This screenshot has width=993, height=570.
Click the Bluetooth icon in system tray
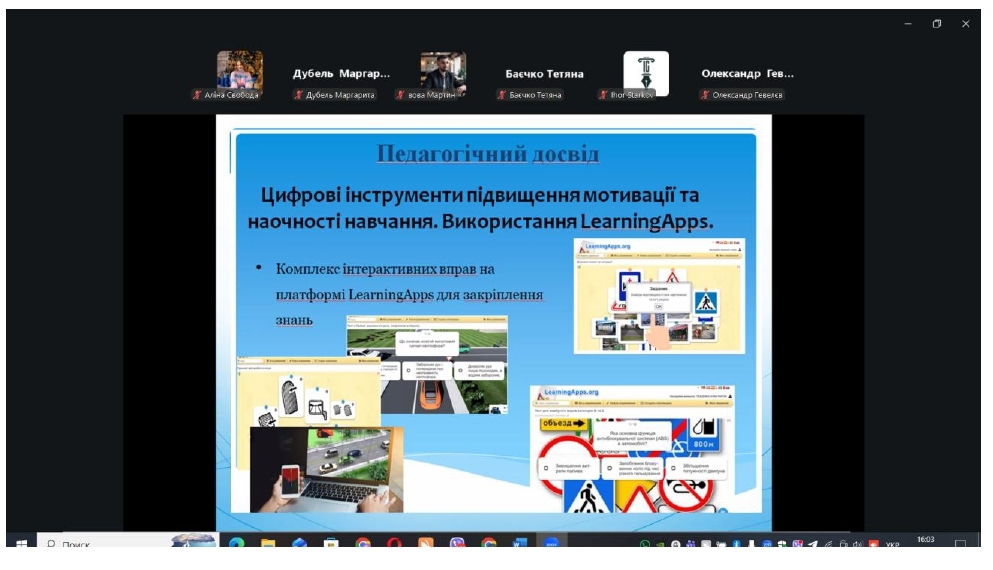736,544
